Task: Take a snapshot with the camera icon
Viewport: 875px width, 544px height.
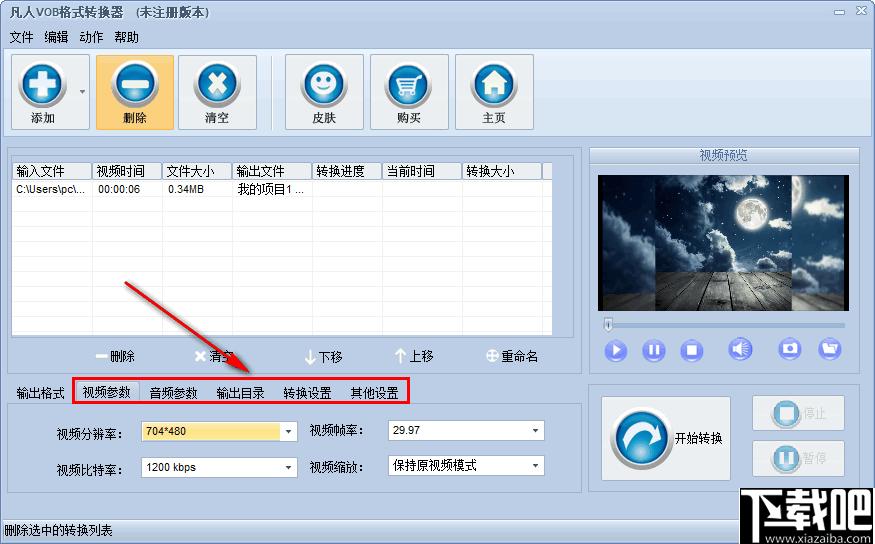Action: pos(790,349)
